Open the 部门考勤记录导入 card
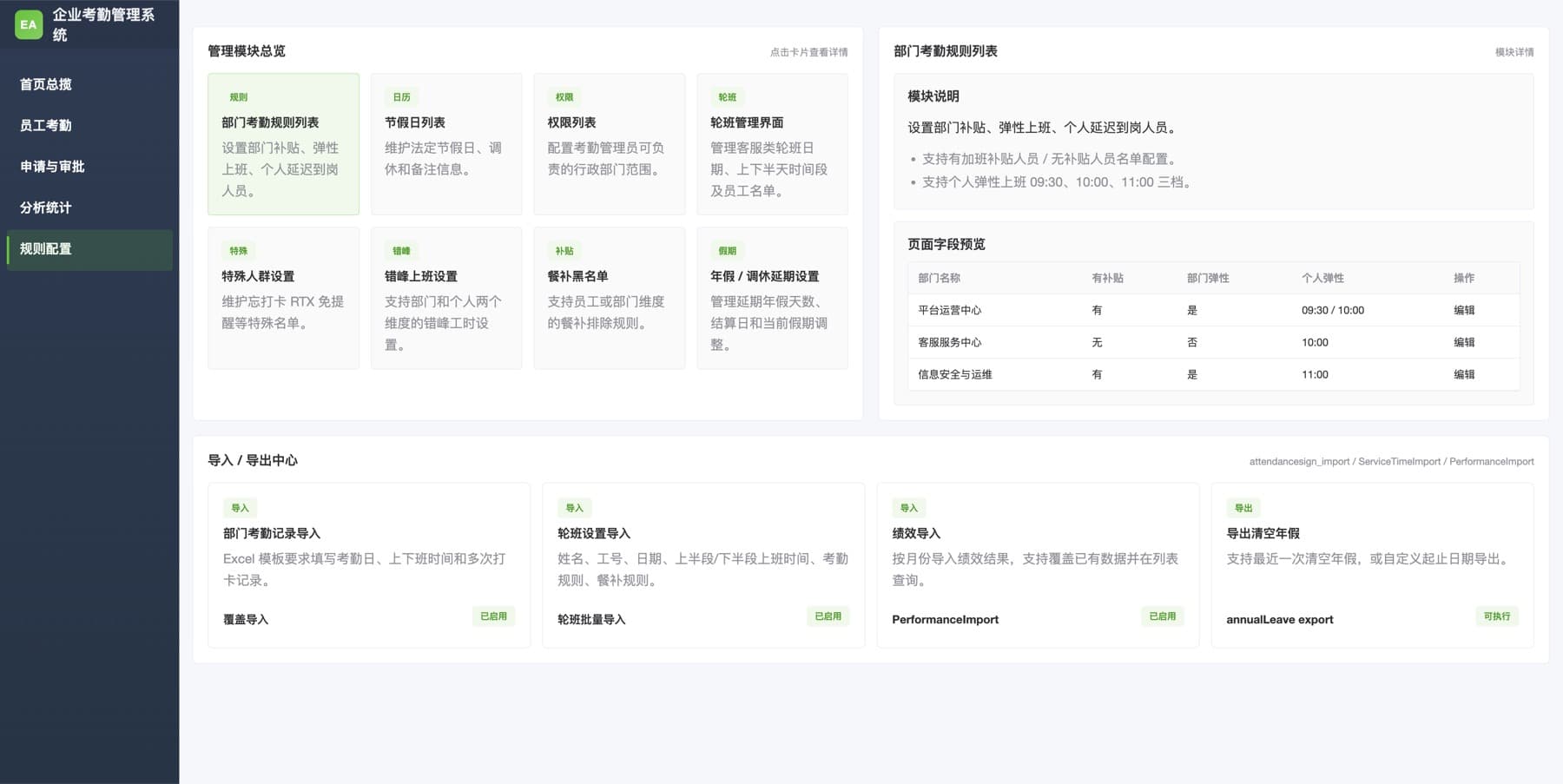The height and width of the screenshot is (784, 1563). 369,565
